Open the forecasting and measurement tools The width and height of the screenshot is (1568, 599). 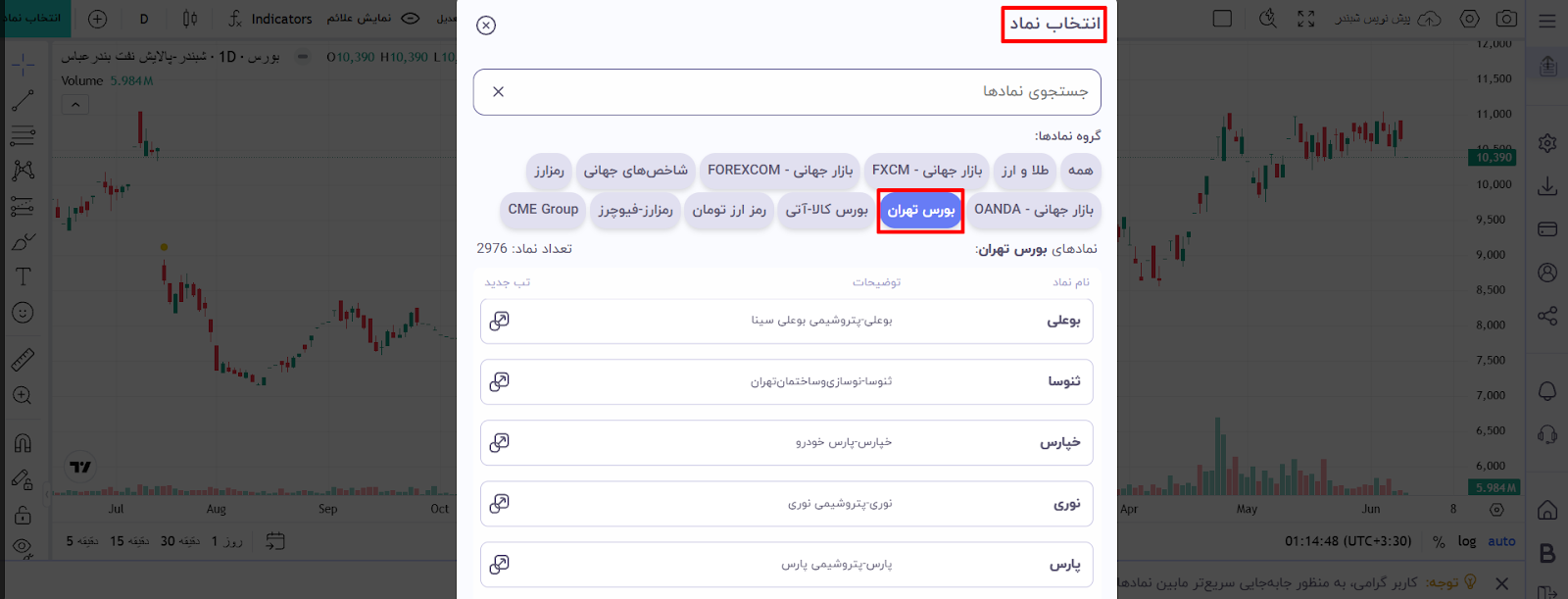(x=23, y=206)
